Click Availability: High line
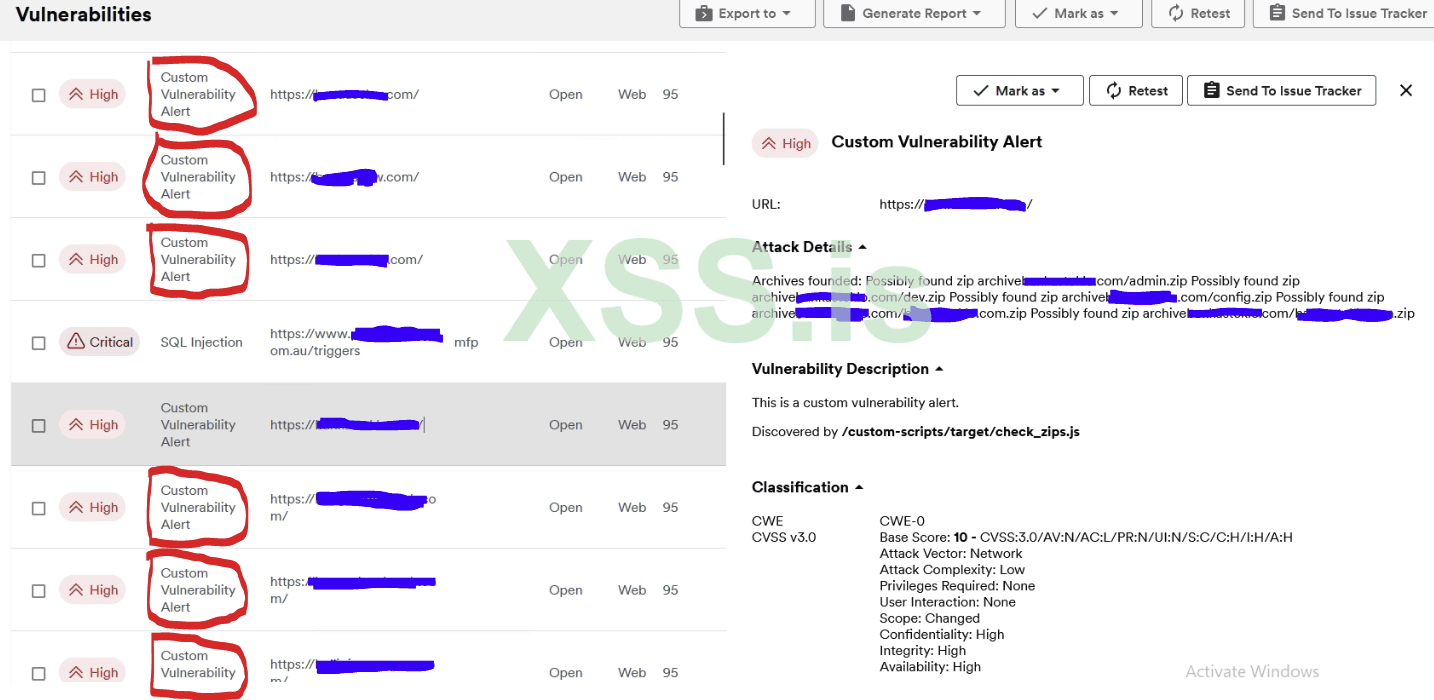The height and width of the screenshot is (700, 1434). (930, 667)
